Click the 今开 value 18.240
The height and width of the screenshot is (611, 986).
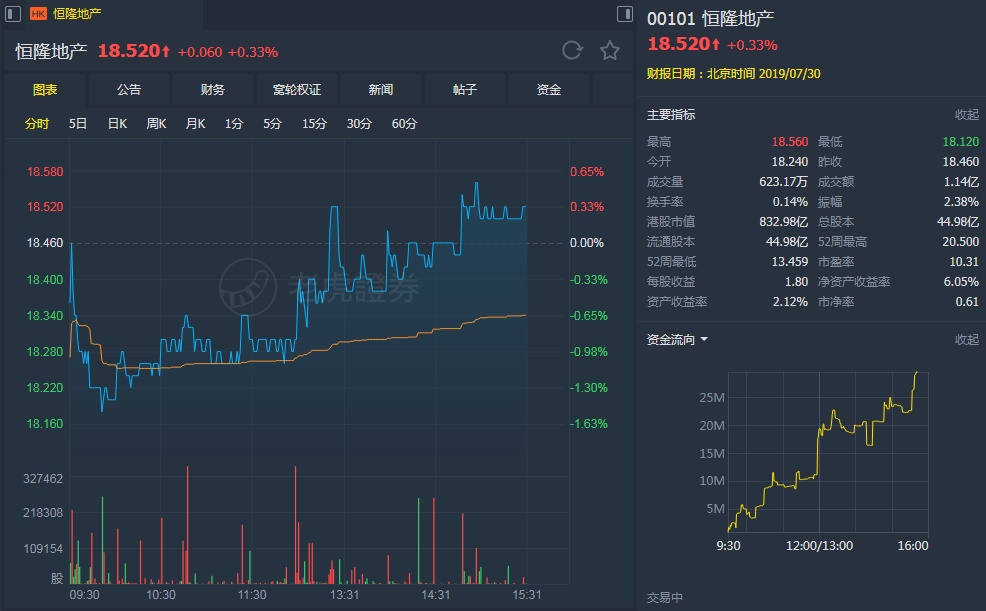click(790, 162)
